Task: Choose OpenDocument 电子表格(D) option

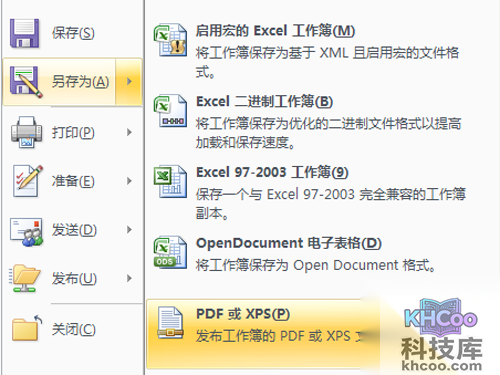Action: [289, 243]
